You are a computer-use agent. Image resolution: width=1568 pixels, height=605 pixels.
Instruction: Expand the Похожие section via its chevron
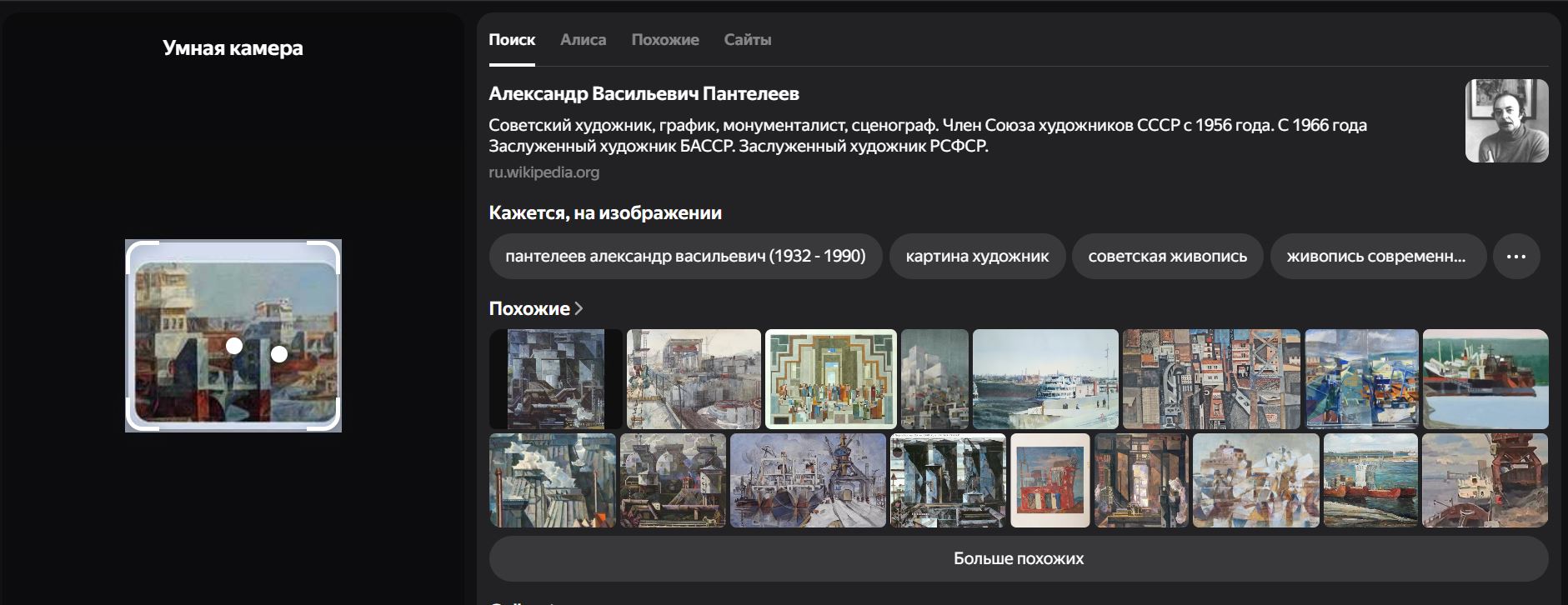[579, 308]
